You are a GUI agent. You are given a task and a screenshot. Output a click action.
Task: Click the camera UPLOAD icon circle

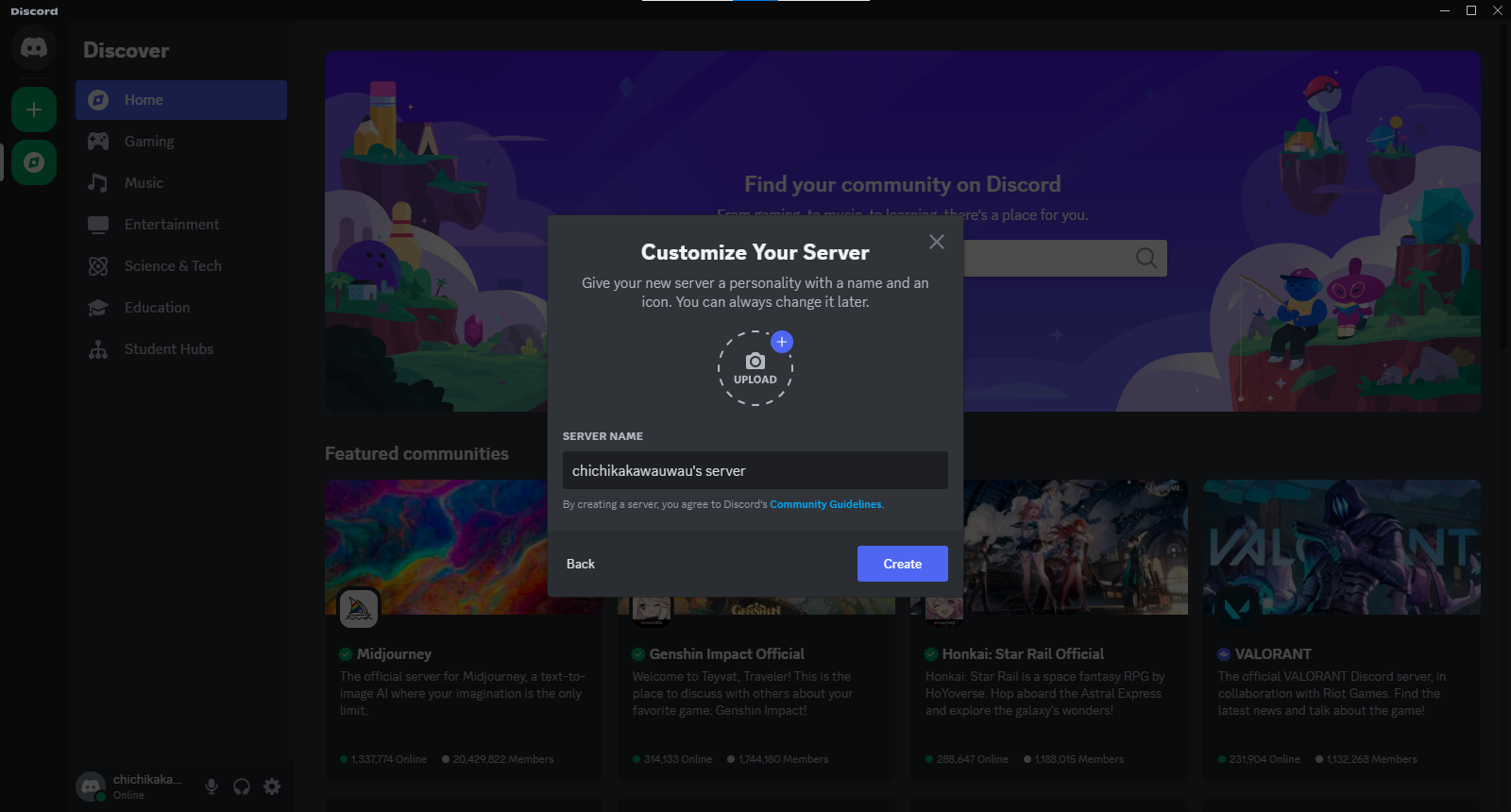pyautogui.click(x=755, y=368)
